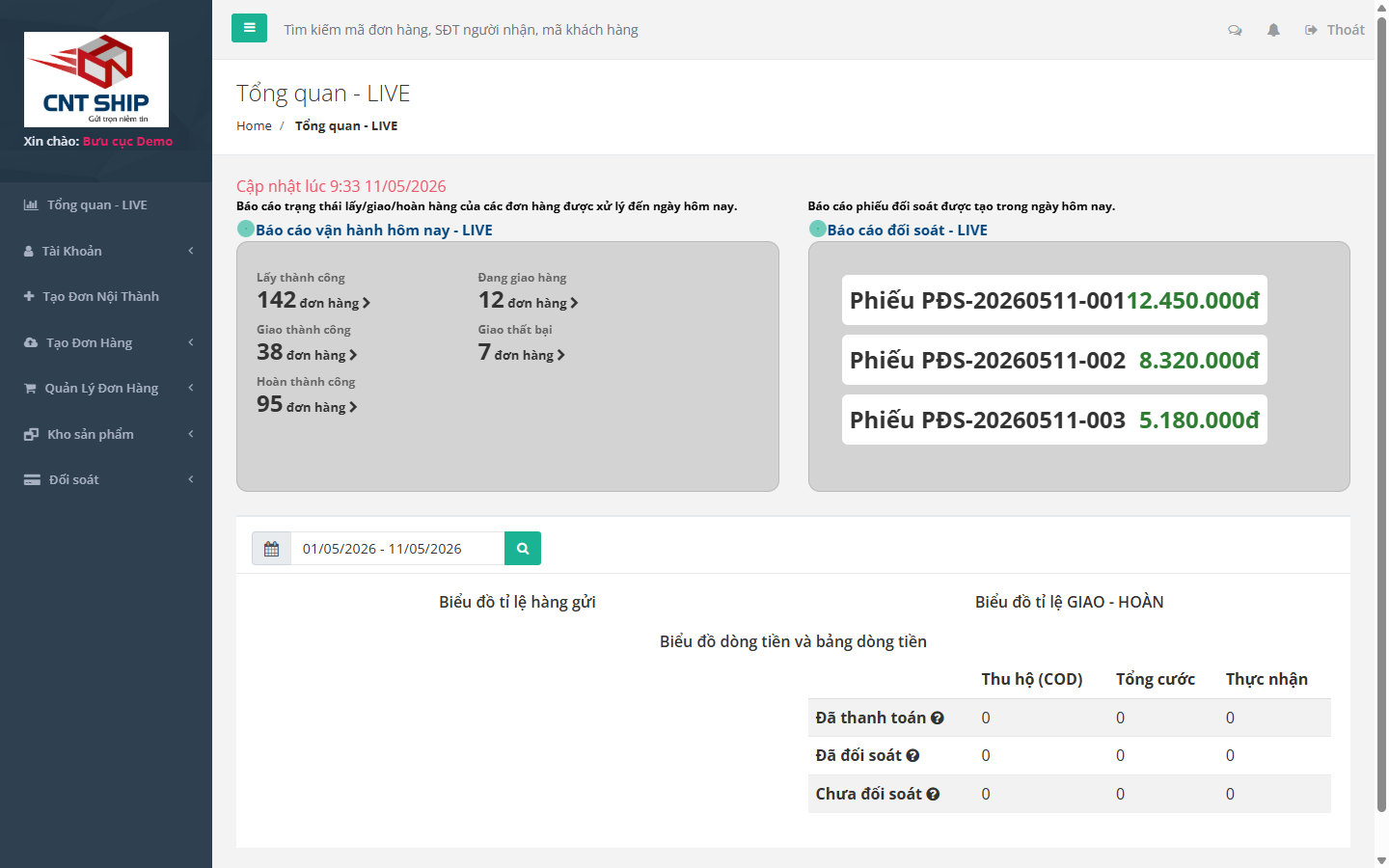Expand the Đối soát chevron
1389x868 pixels.
coord(191,479)
